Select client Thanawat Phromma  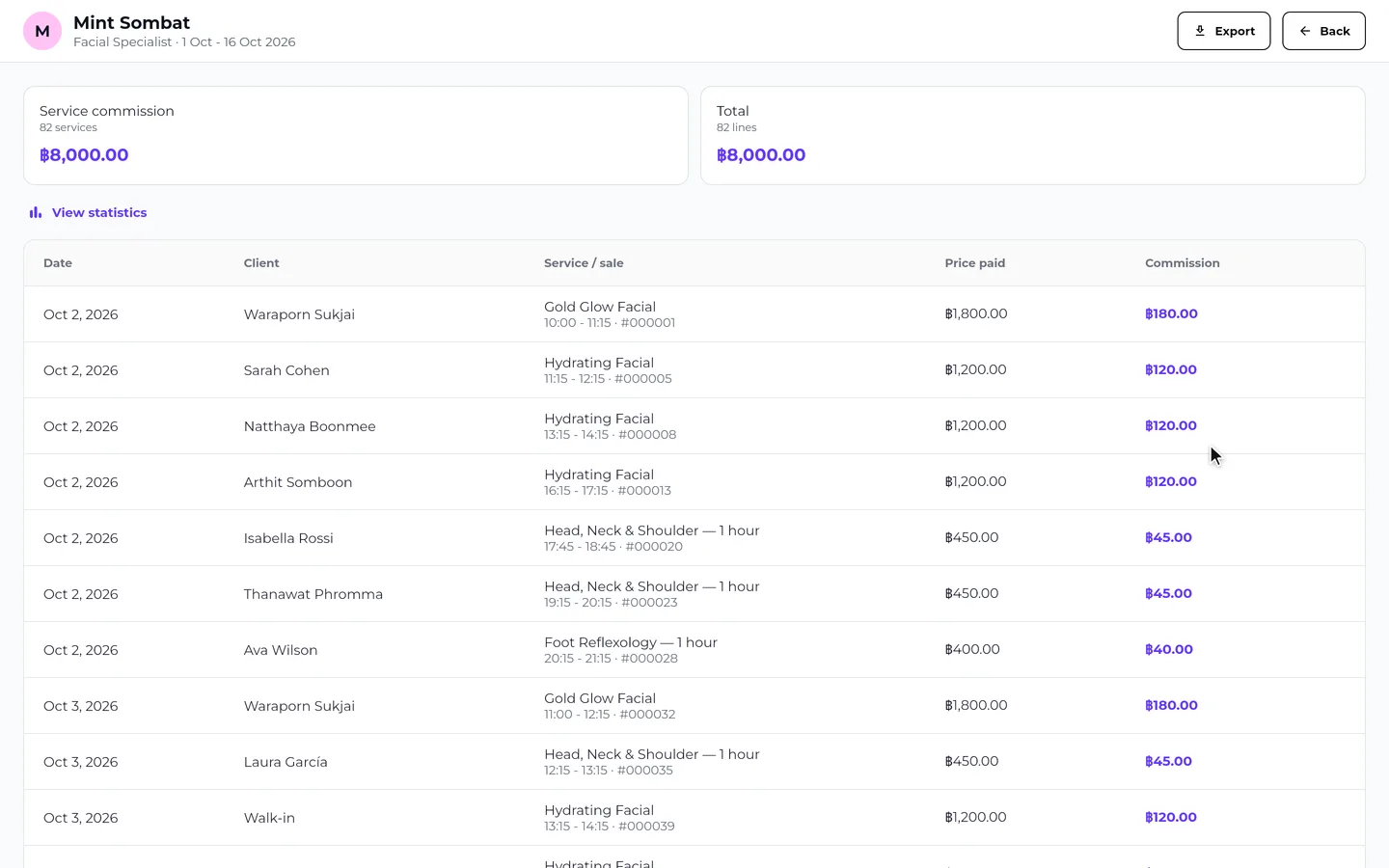coord(313,594)
